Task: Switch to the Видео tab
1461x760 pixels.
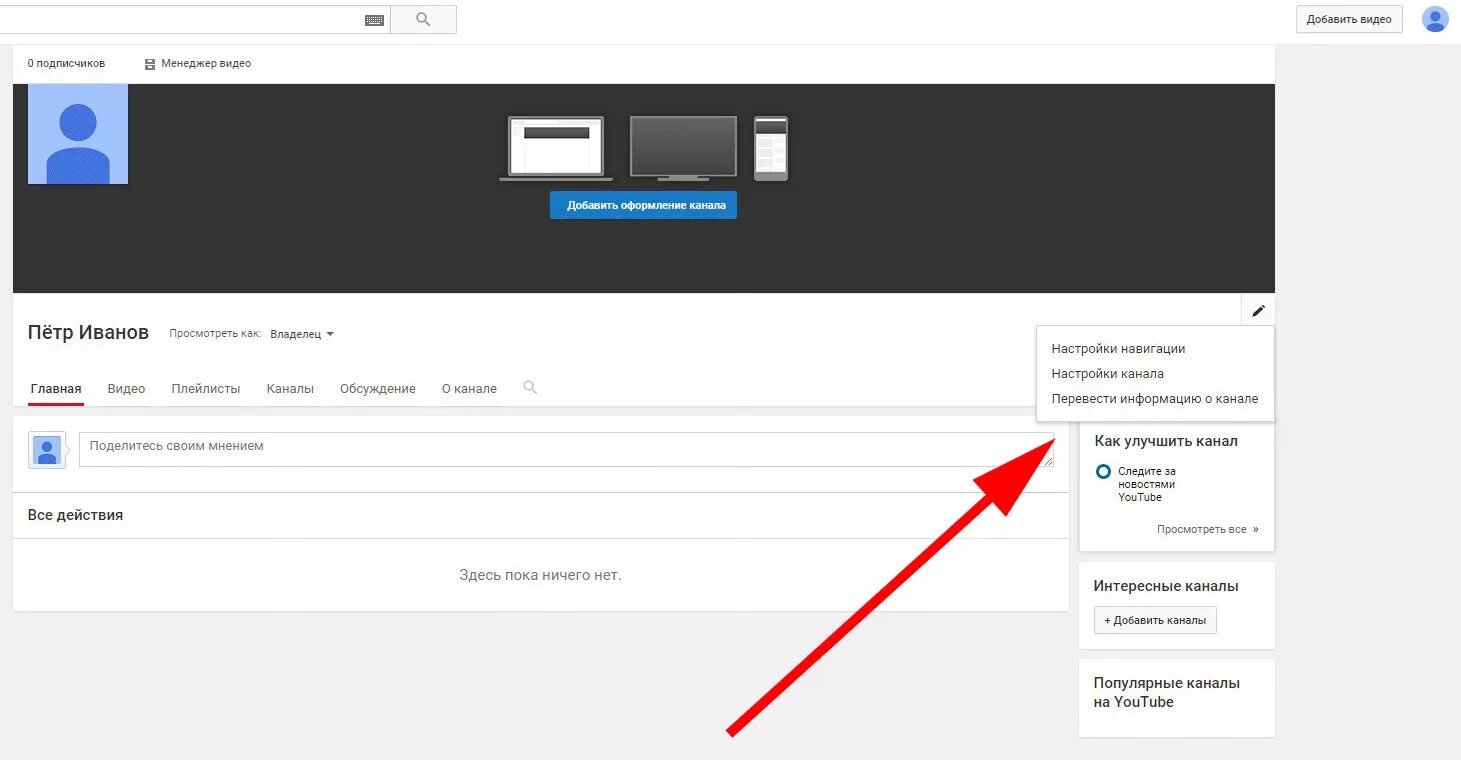Action: [126, 389]
